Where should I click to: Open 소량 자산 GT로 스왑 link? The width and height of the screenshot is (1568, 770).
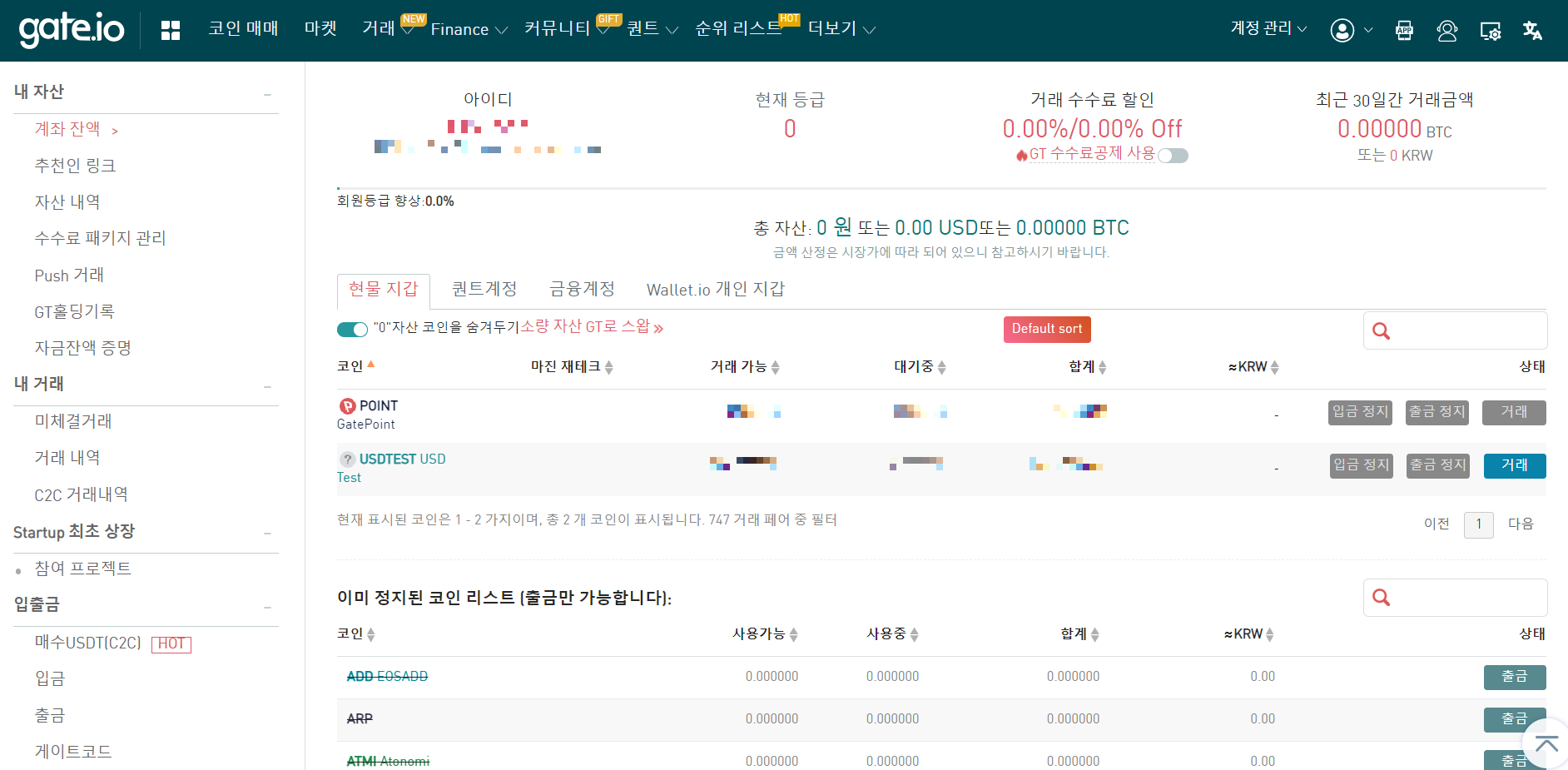[592, 327]
